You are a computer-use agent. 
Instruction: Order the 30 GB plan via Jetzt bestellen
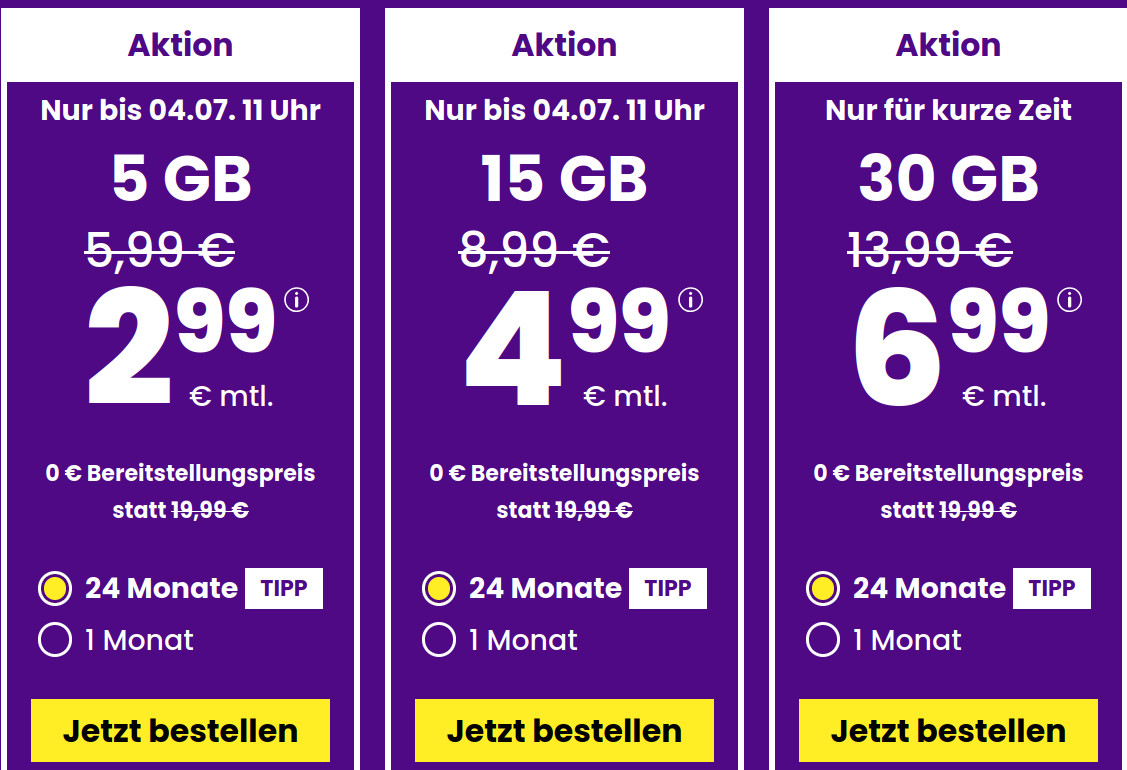coord(947,730)
